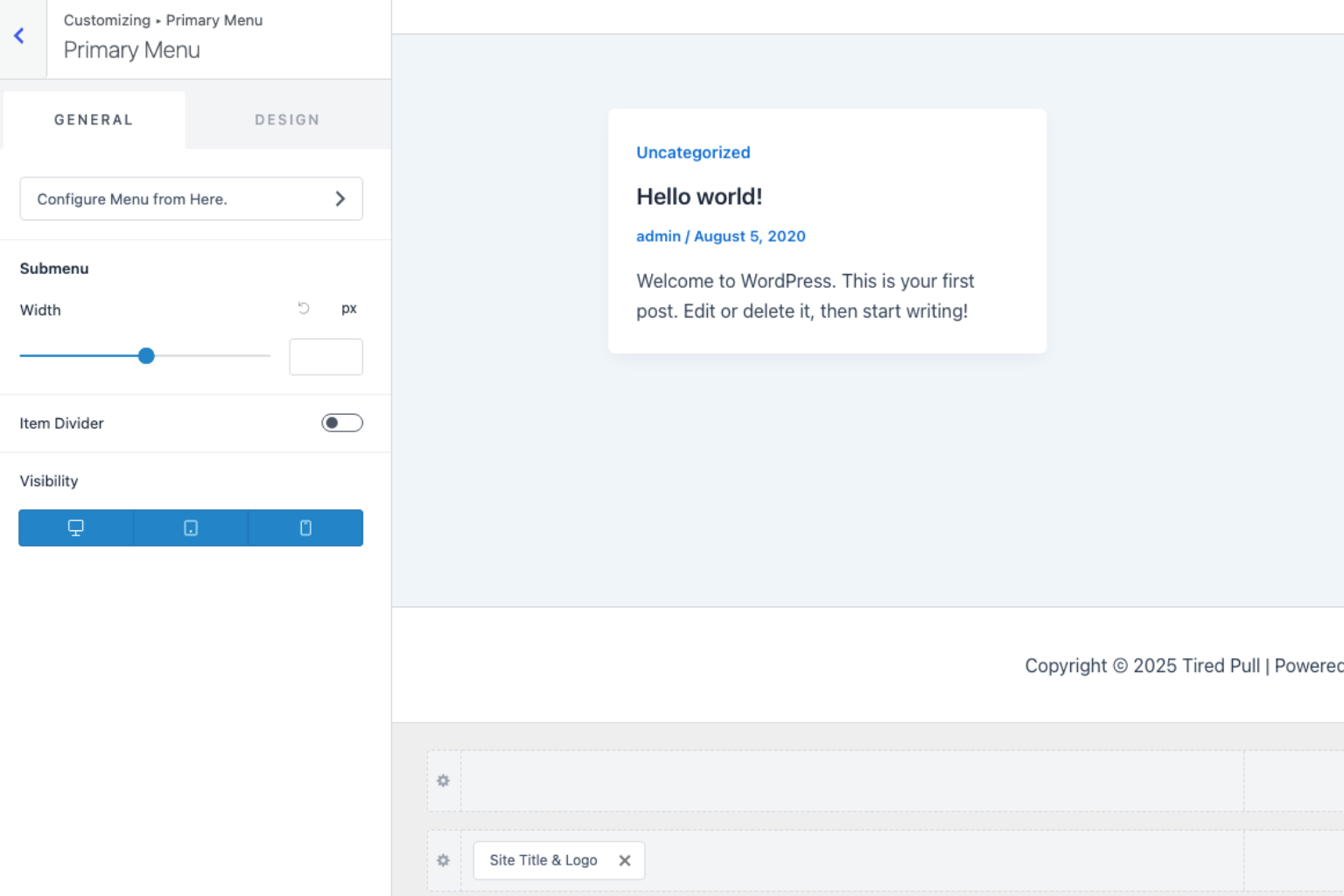The image size is (1344, 896).
Task: Go back using the blue back arrow
Action: [x=18, y=35]
